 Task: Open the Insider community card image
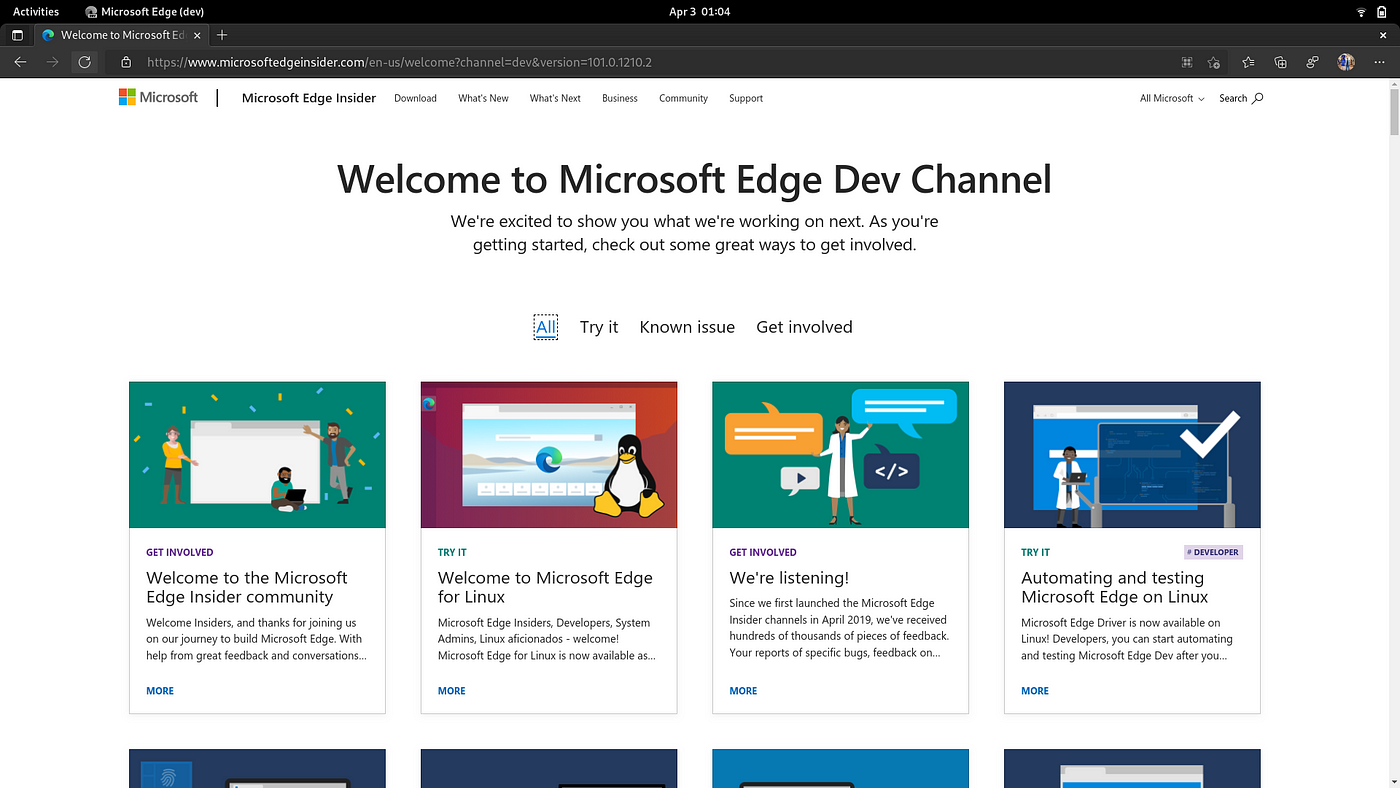click(257, 455)
